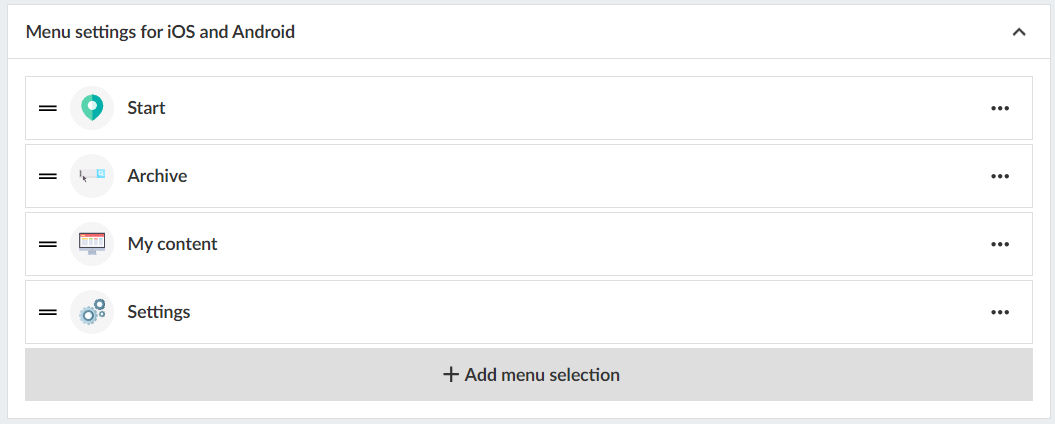The image size is (1055, 424).
Task: Open the three-dot menu for Settings
Action: tap(1000, 312)
